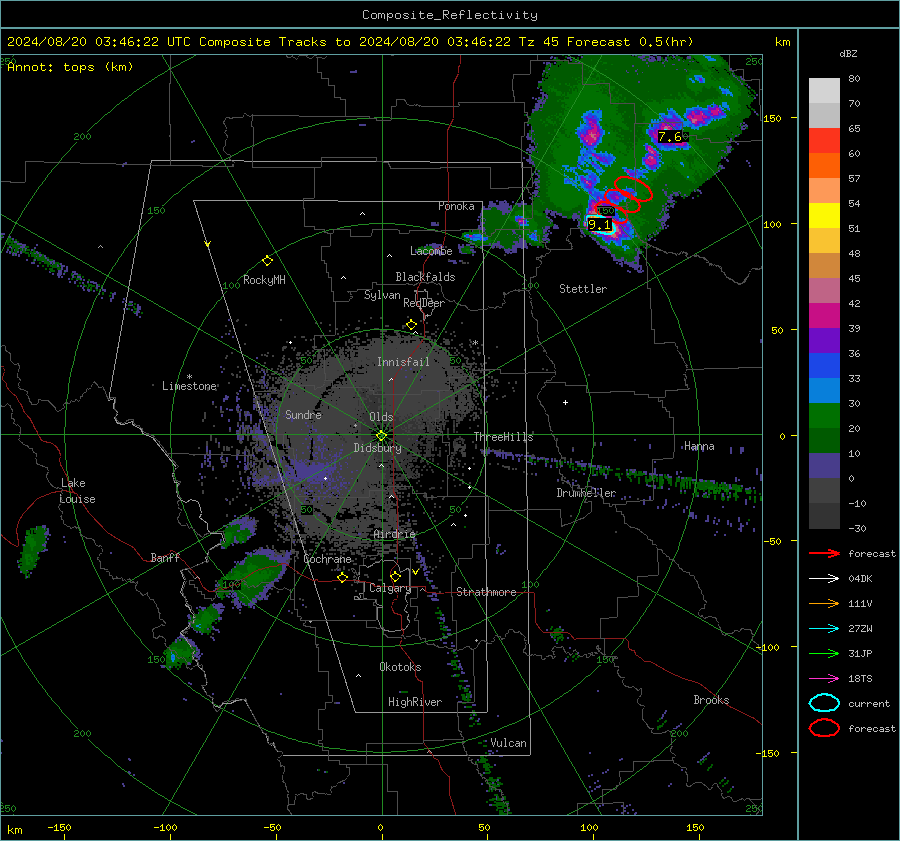Viewport: 900px width, 841px height.
Task: Click the Sundre city label
Action: point(303,414)
